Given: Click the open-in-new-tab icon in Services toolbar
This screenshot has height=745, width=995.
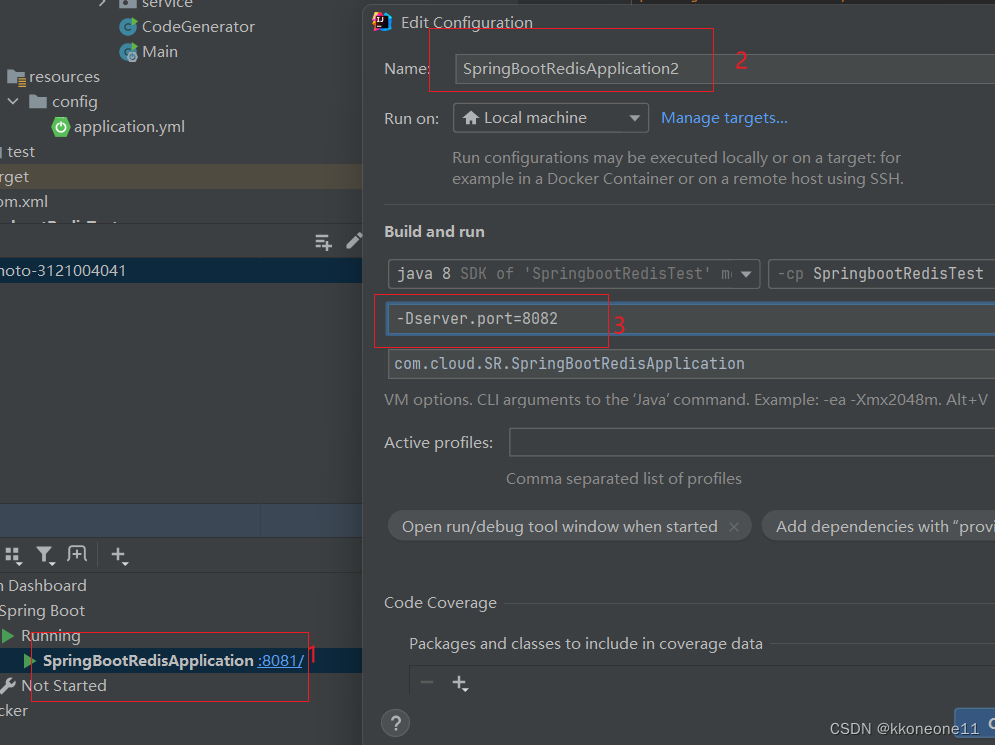Looking at the screenshot, I should point(77,554).
